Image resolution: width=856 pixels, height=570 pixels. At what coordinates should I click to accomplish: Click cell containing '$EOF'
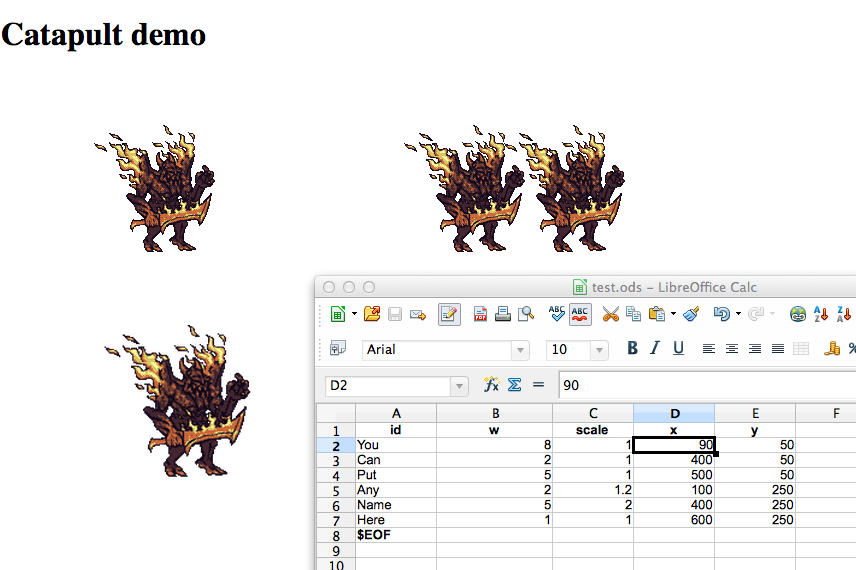point(396,535)
